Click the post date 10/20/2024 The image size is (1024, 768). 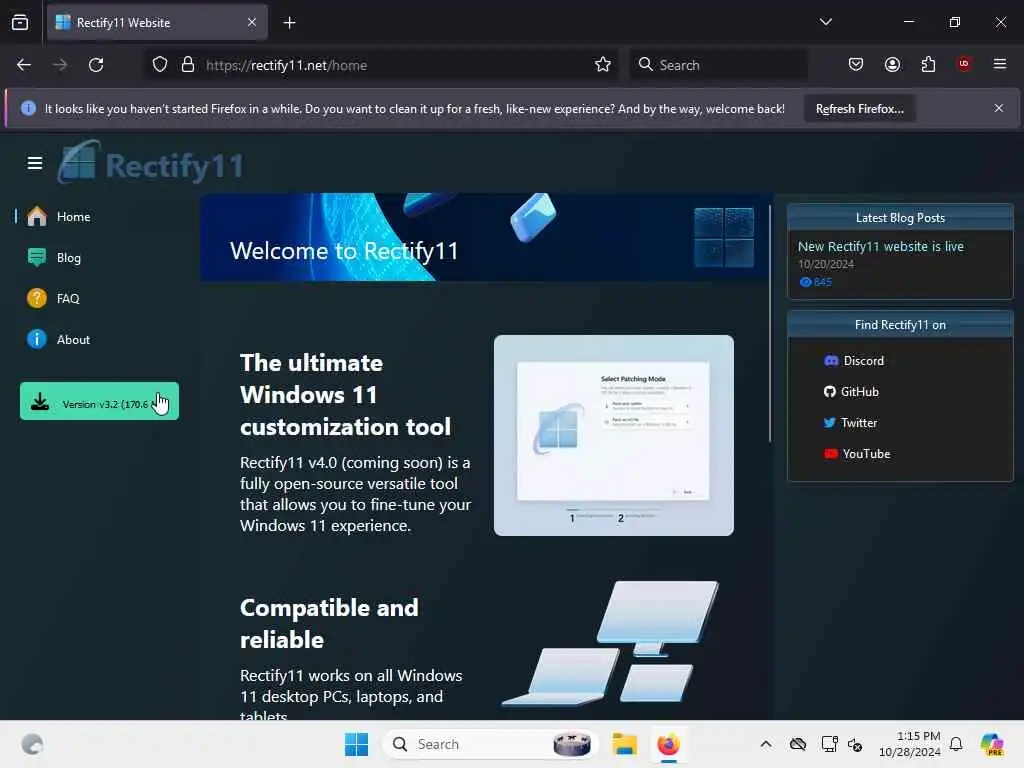point(826,264)
